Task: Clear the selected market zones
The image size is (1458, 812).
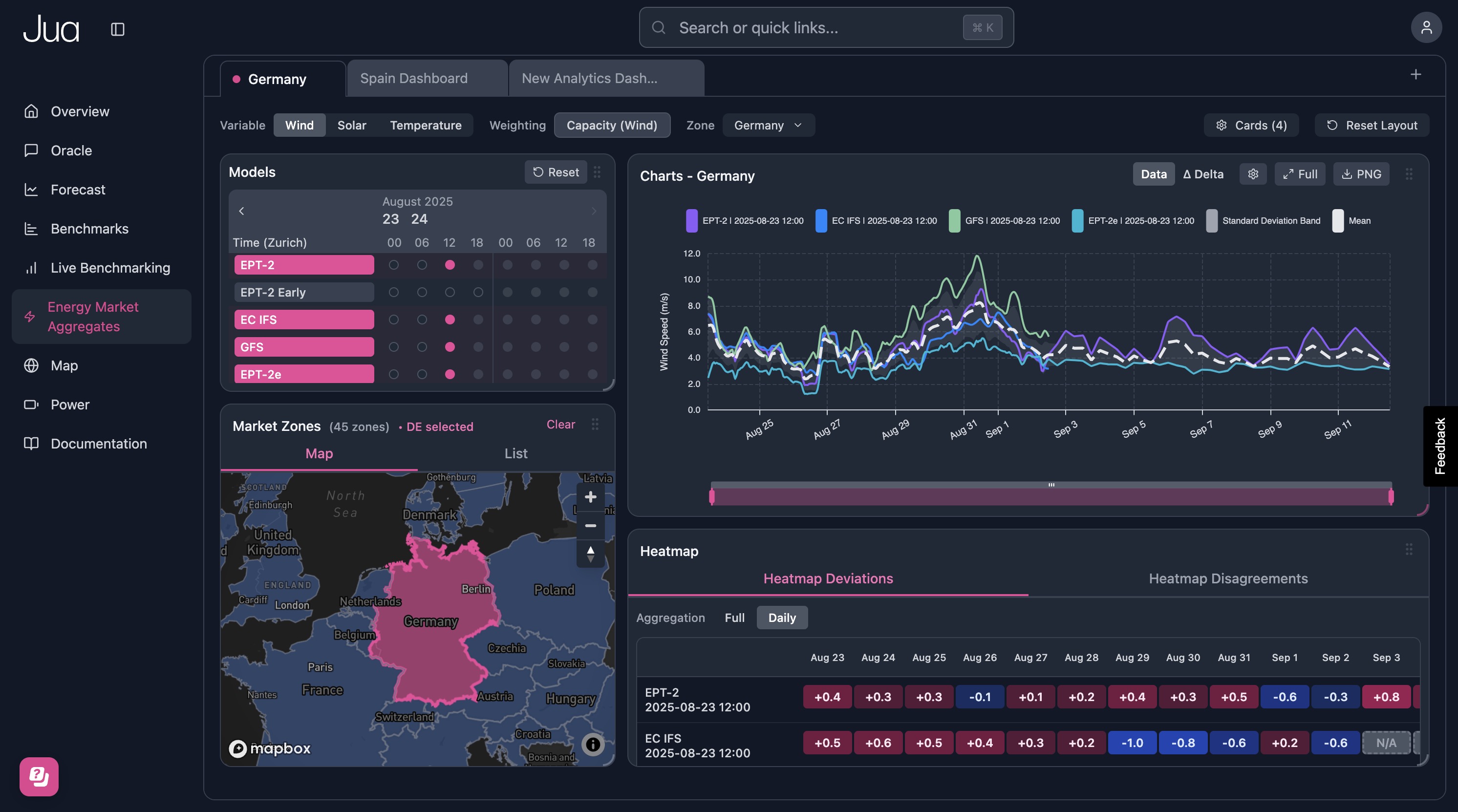Action: click(560, 425)
